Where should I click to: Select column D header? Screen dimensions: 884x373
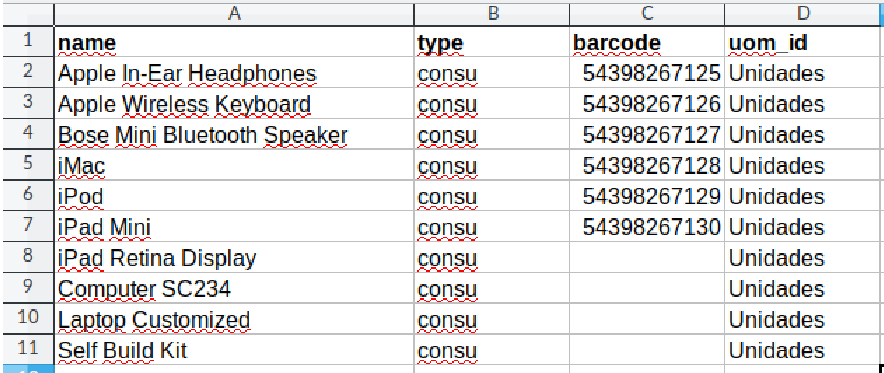[x=803, y=14]
